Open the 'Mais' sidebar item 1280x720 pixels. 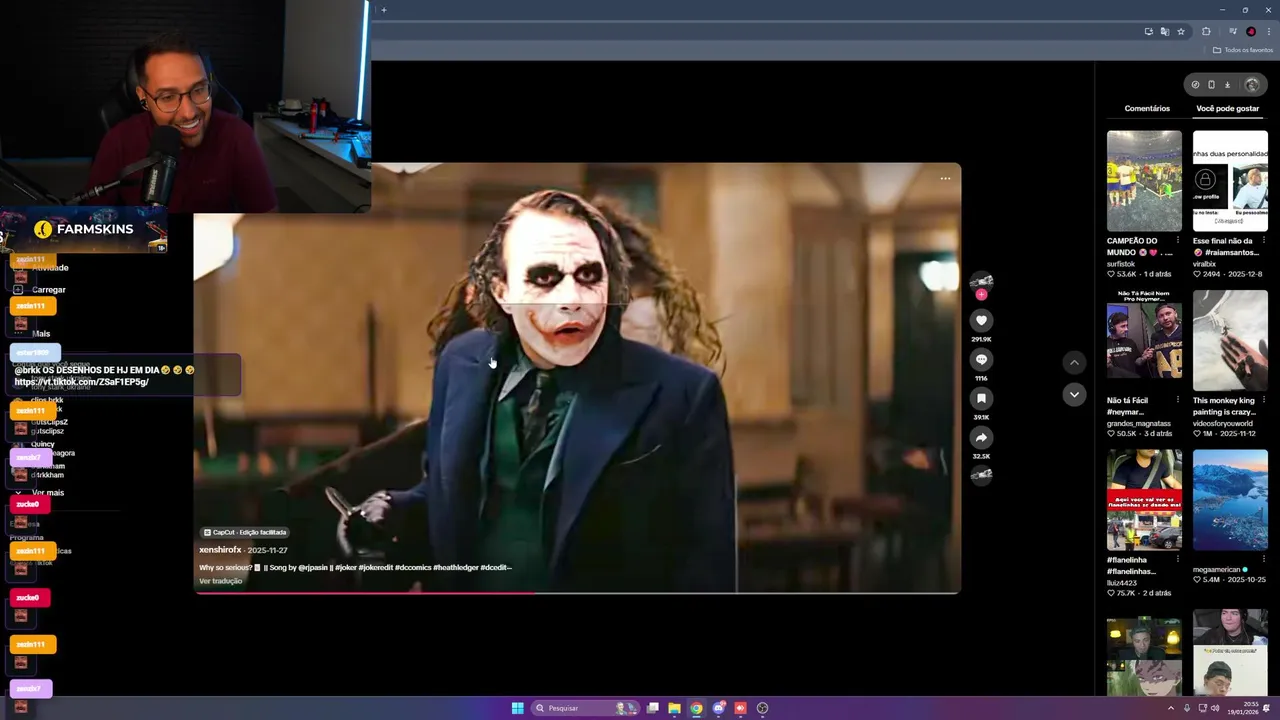(41, 334)
